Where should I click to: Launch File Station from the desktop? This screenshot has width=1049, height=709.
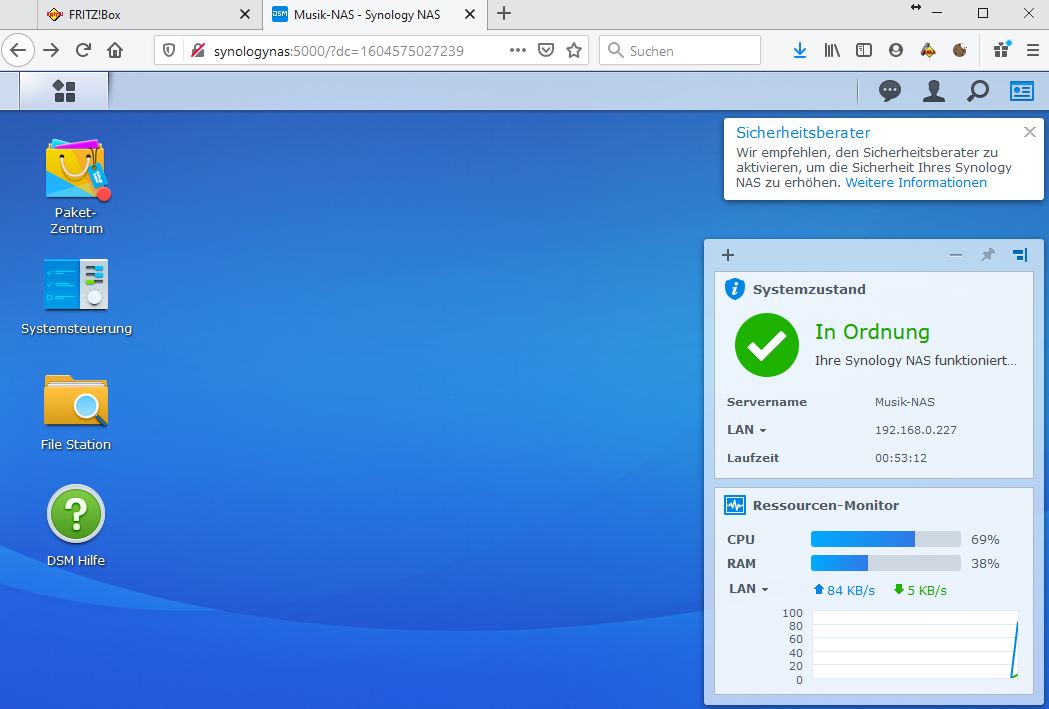coord(76,401)
